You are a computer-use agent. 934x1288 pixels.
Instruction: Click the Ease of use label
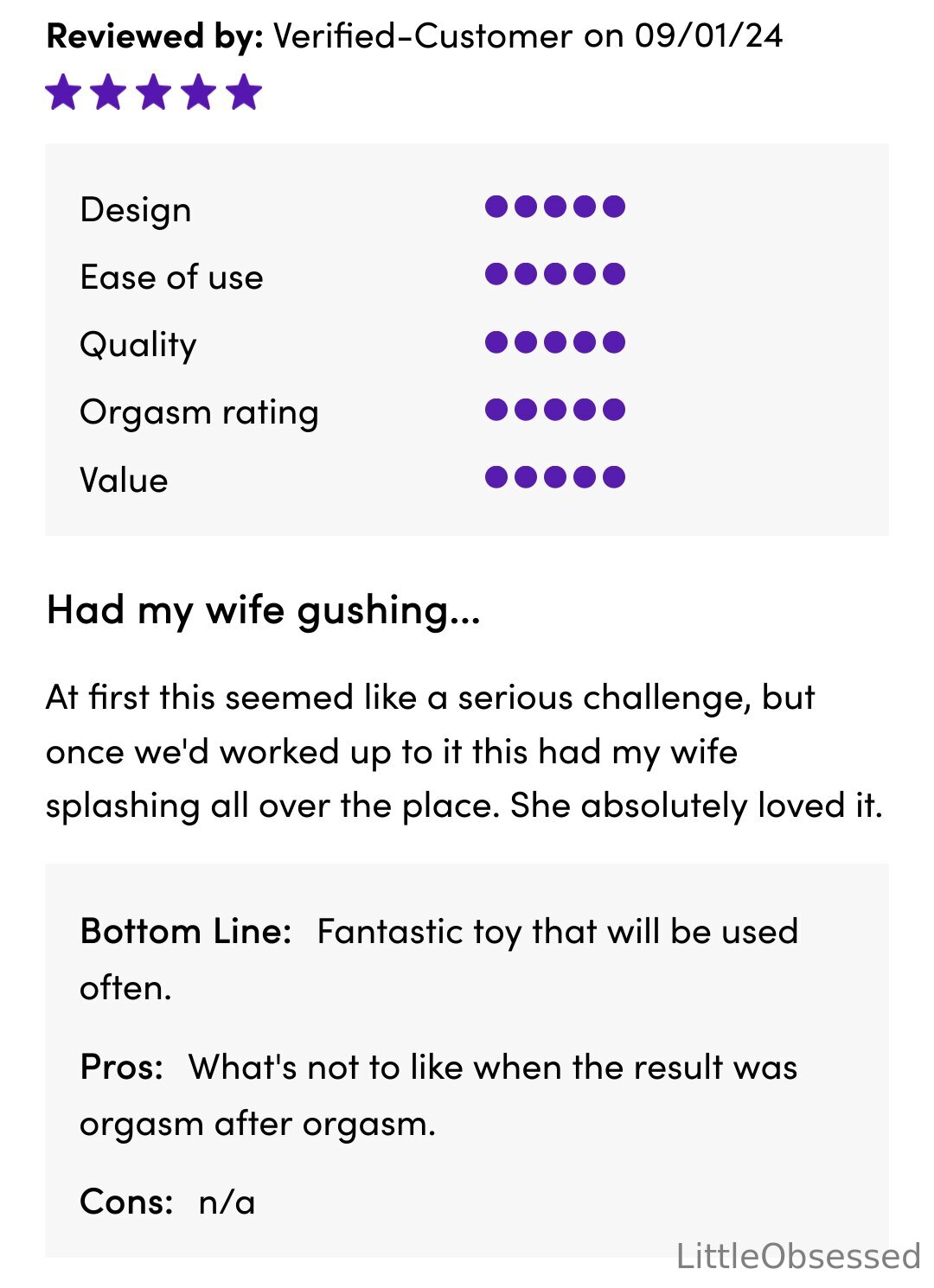171,277
